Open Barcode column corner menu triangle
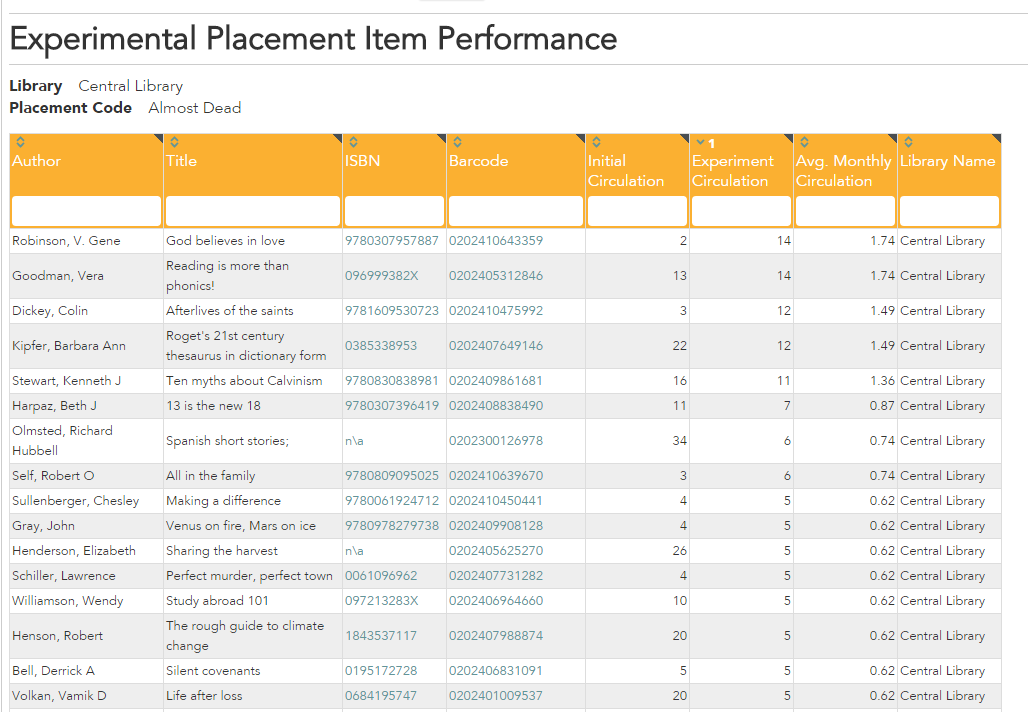This screenshot has width=1028, height=712. click(579, 138)
